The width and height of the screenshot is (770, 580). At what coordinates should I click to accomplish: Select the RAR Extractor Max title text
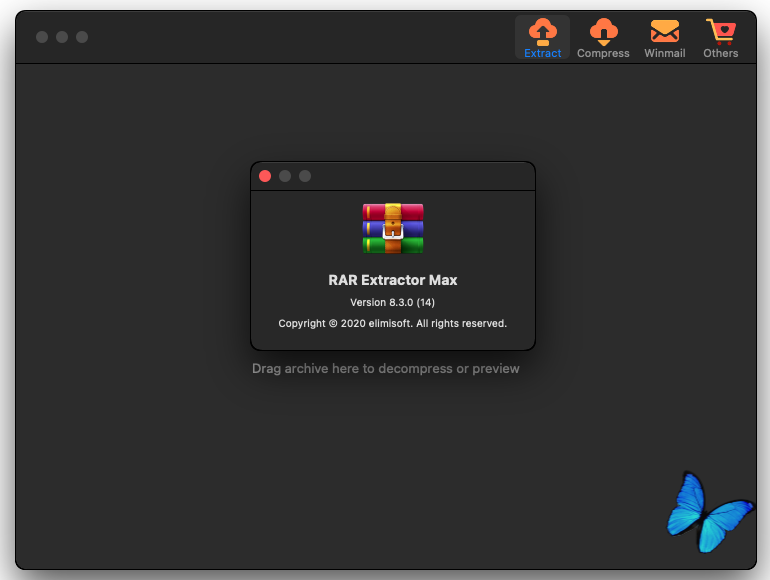393,280
